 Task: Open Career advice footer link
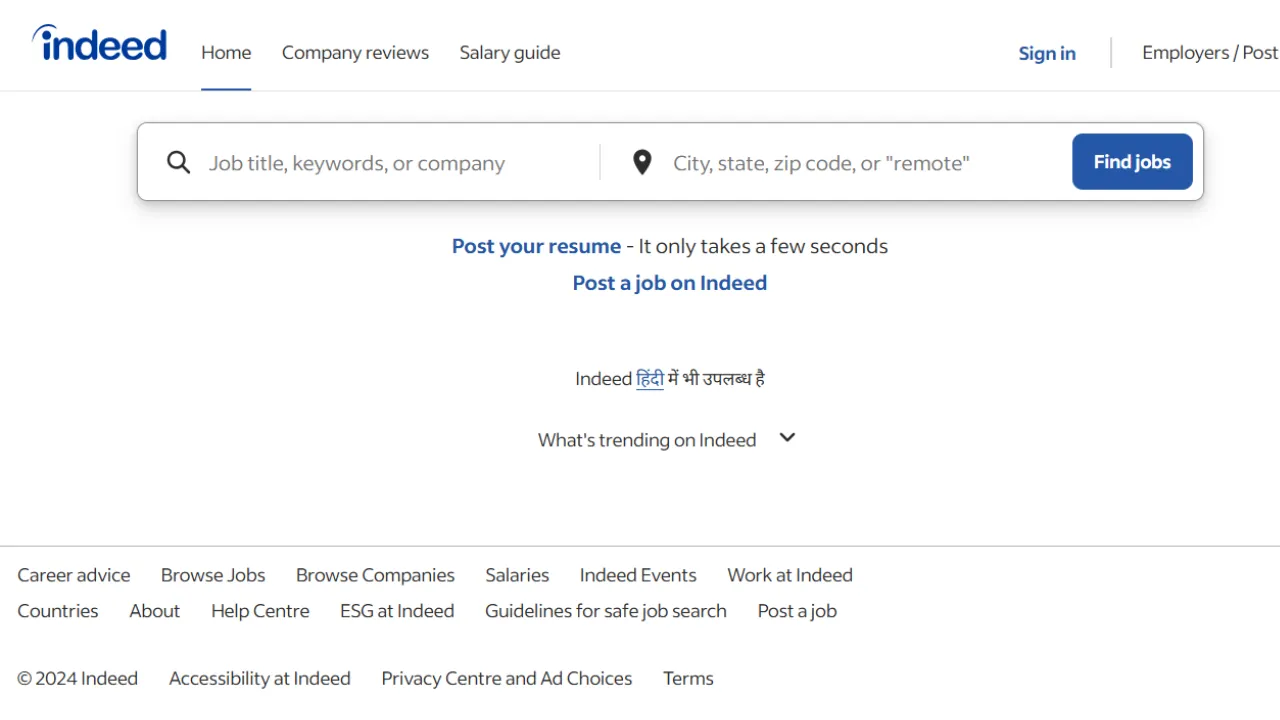click(74, 575)
